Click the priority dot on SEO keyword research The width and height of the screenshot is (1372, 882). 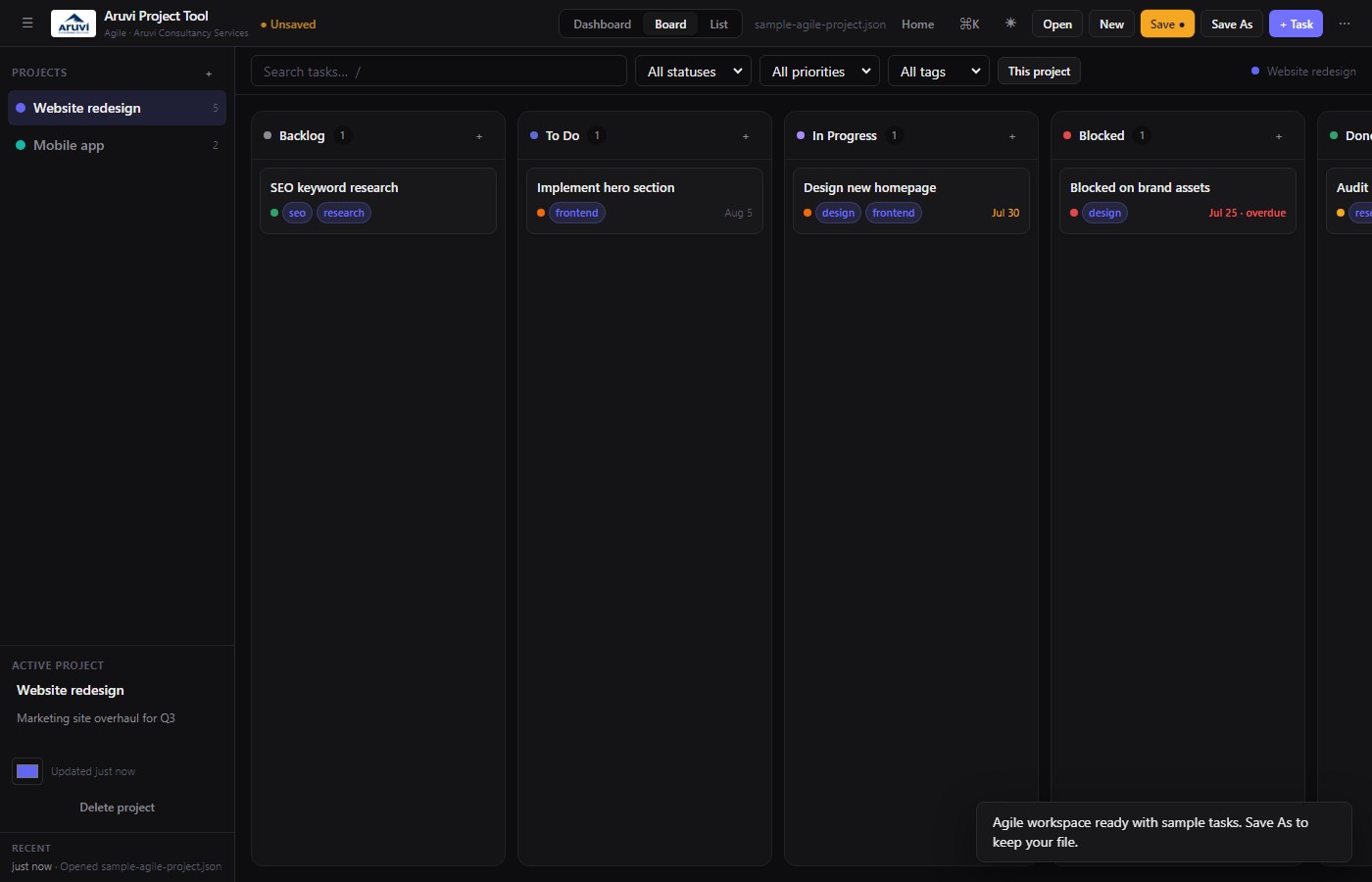(274, 213)
